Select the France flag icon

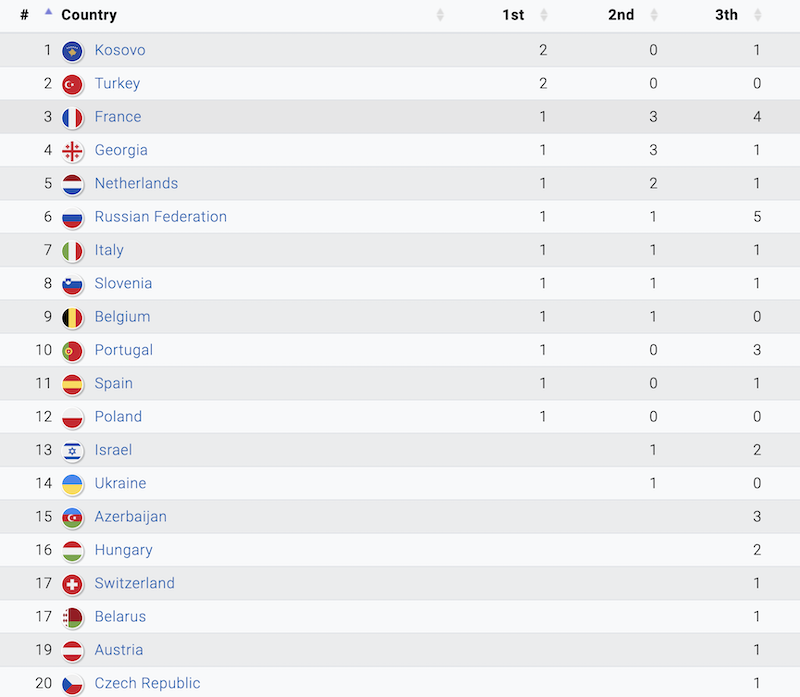click(x=72, y=117)
